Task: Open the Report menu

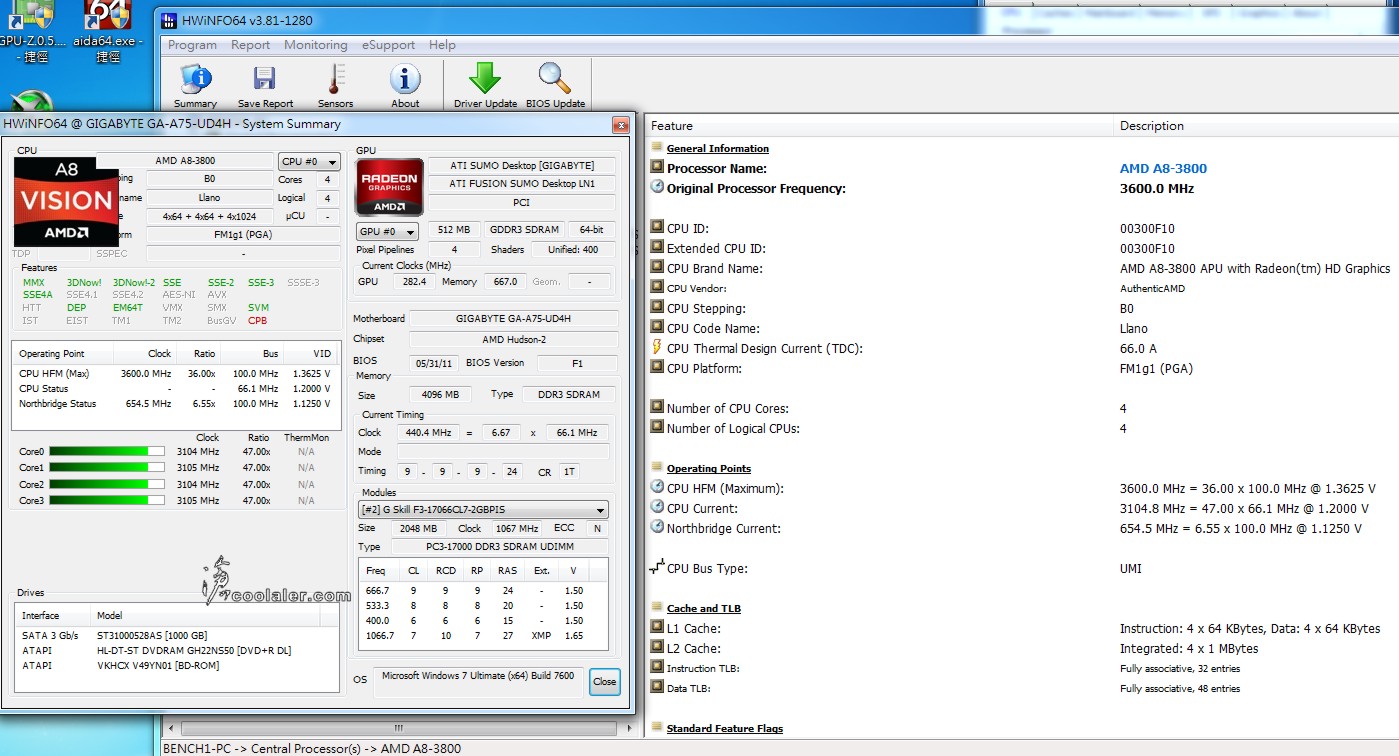Action: 250,45
